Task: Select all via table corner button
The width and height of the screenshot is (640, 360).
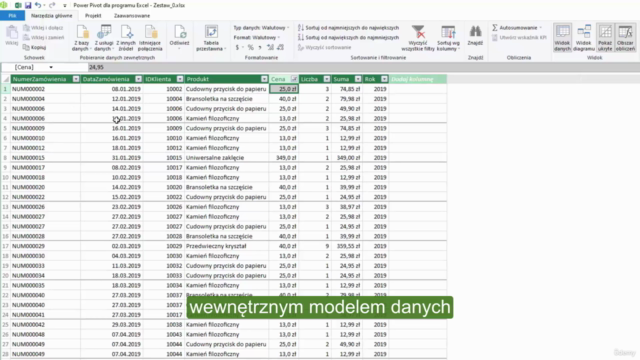Action: click(6, 79)
